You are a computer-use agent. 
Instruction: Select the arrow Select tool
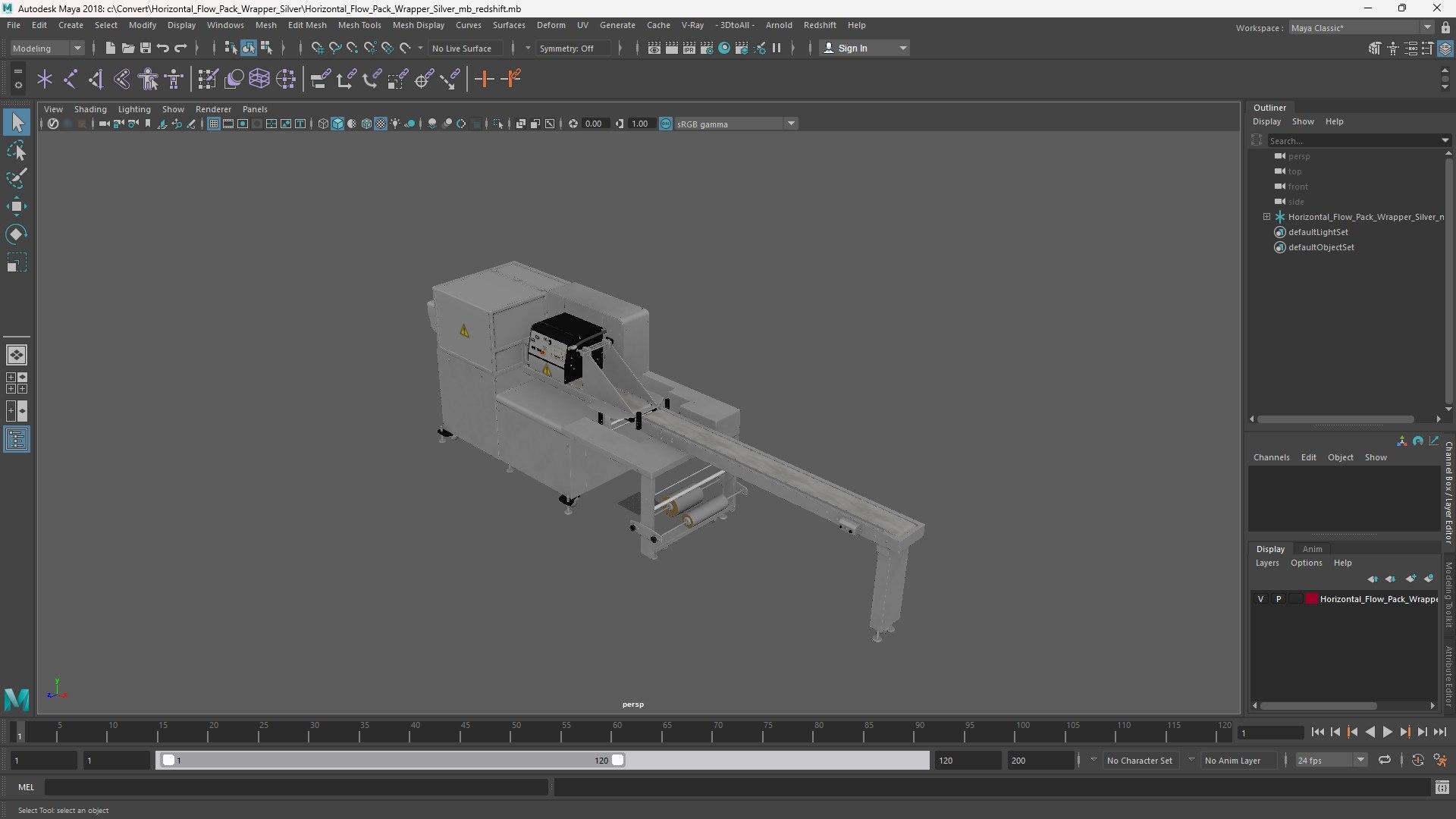17,122
